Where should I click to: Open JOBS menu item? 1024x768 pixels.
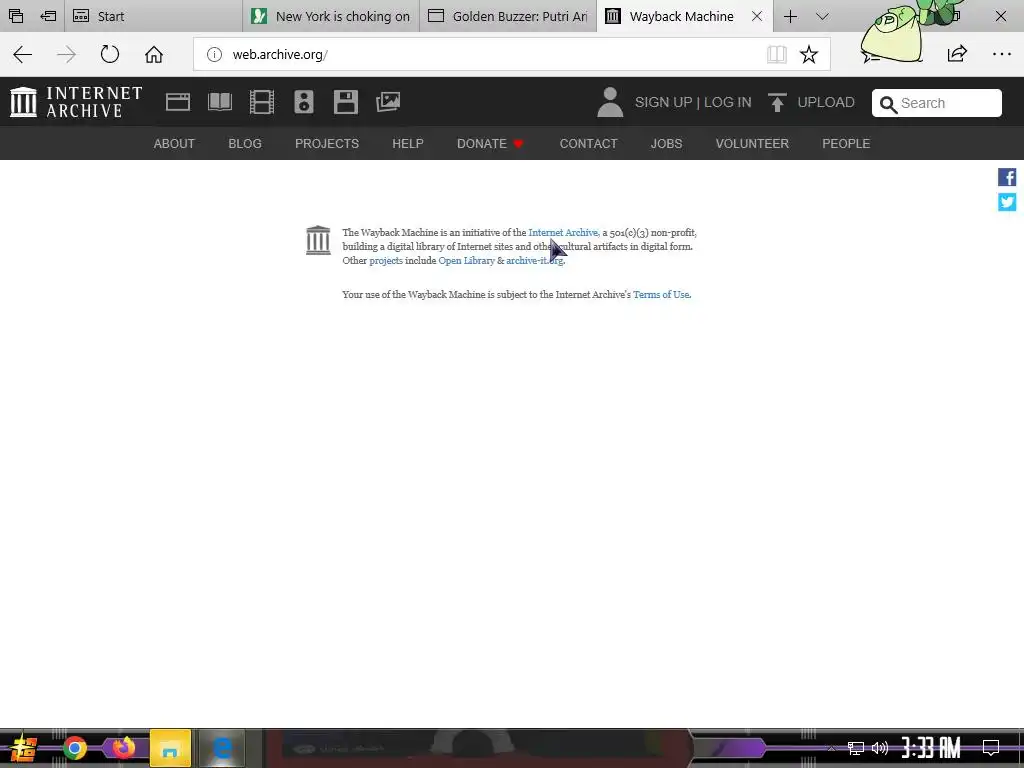(x=666, y=144)
